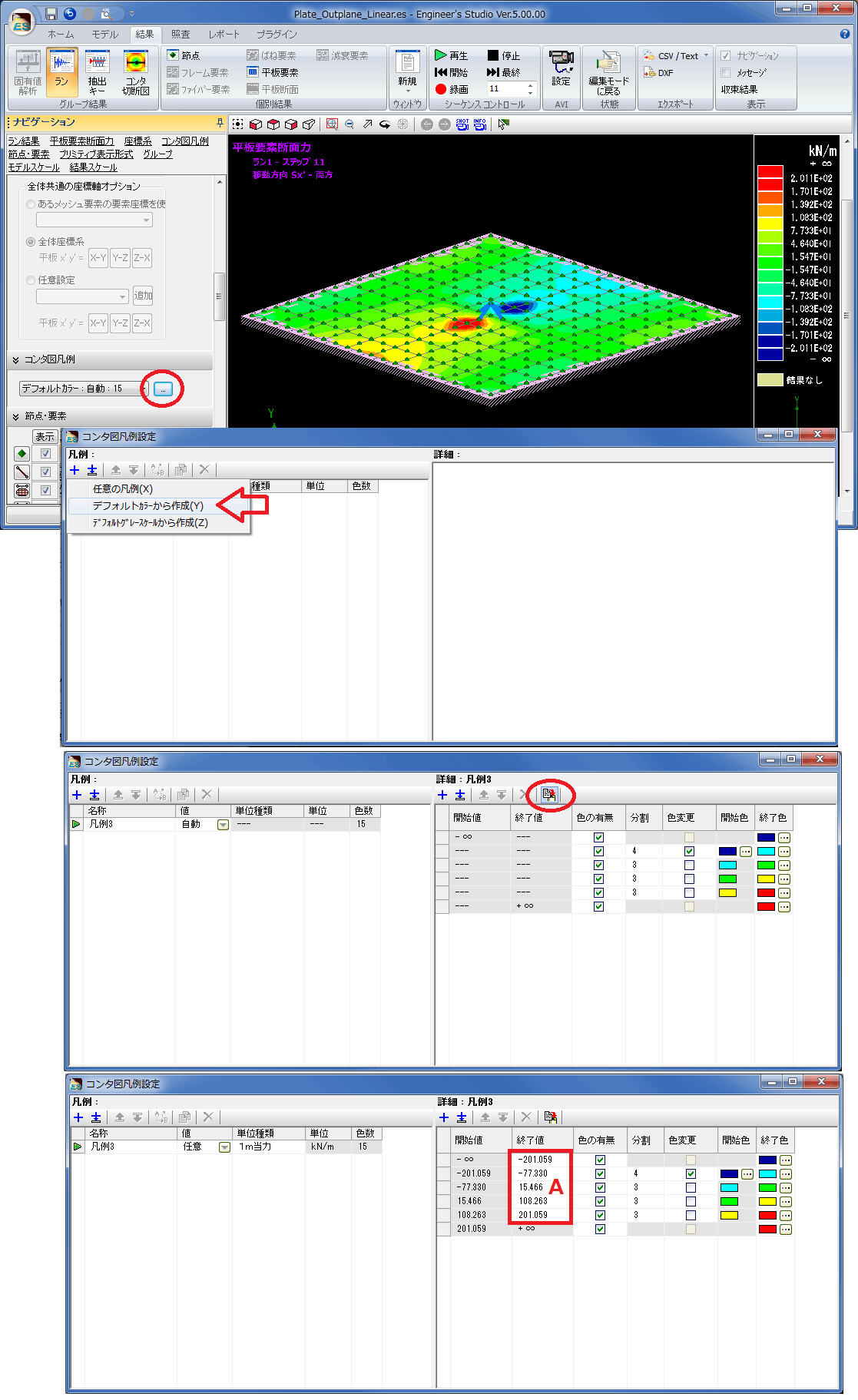Screen dimensions: 858x1400
Task: Toggle the ナビゲーション display checkbox
Action: click(725, 55)
